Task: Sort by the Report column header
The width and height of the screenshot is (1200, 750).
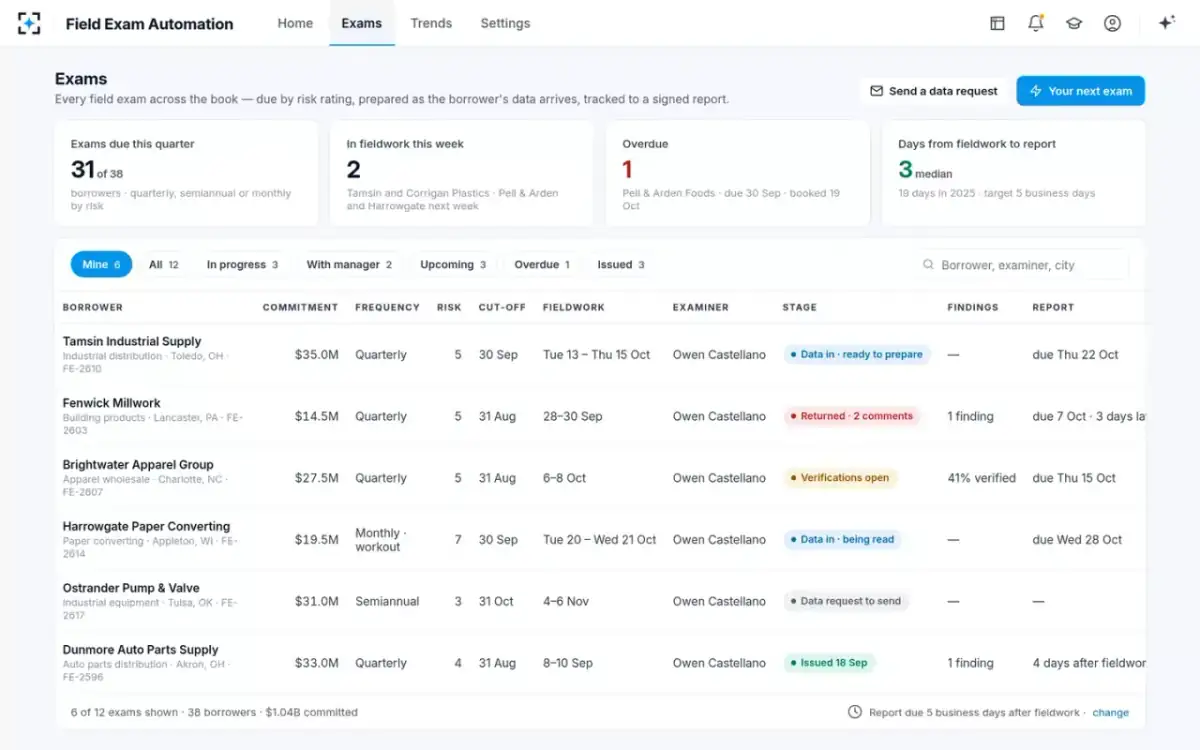Action: tap(1053, 307)
